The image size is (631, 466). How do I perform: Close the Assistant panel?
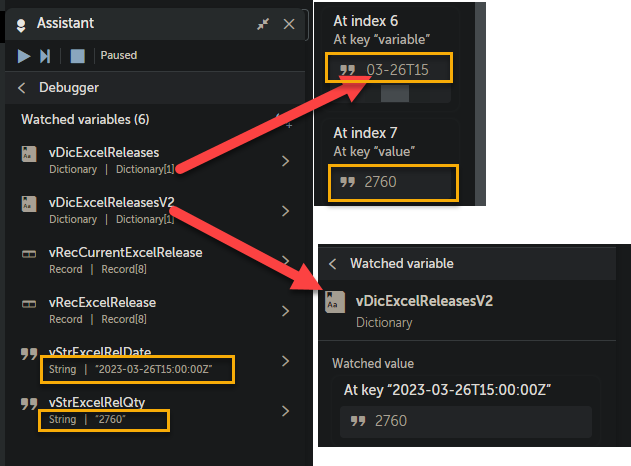click(289, 24)
